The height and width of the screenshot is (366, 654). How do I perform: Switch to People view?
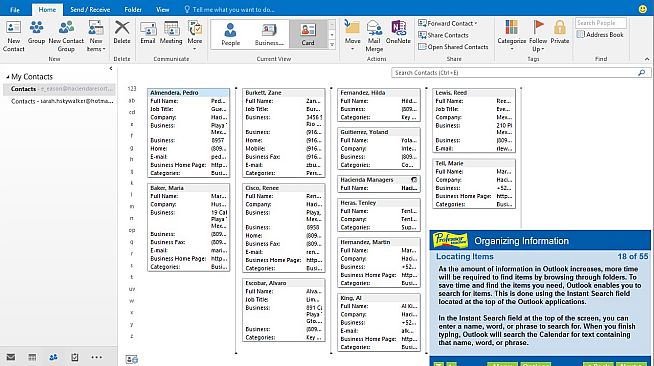click(230, 34)
